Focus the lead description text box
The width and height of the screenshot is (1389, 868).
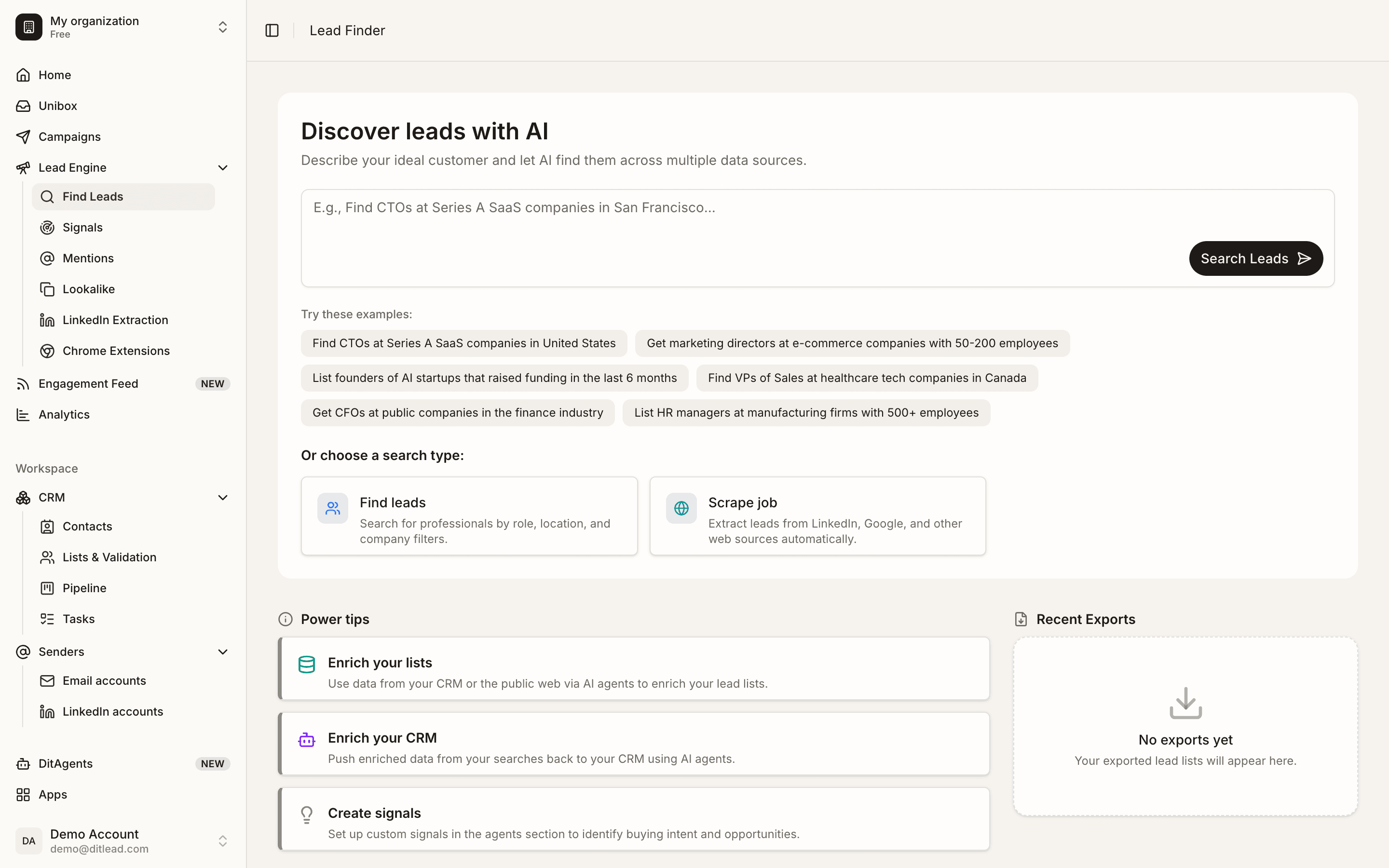(x=818, y=238)
